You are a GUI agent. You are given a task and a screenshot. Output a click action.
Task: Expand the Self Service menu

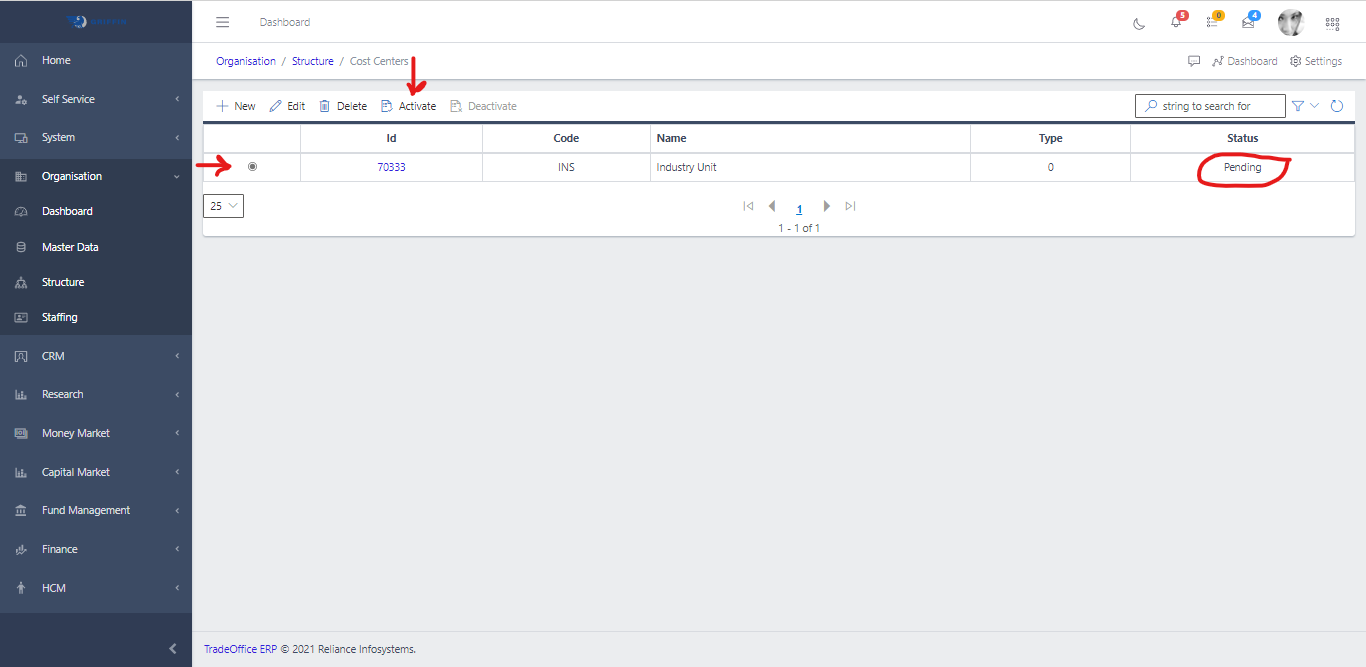pyautogui.click(x=96, y=99)
